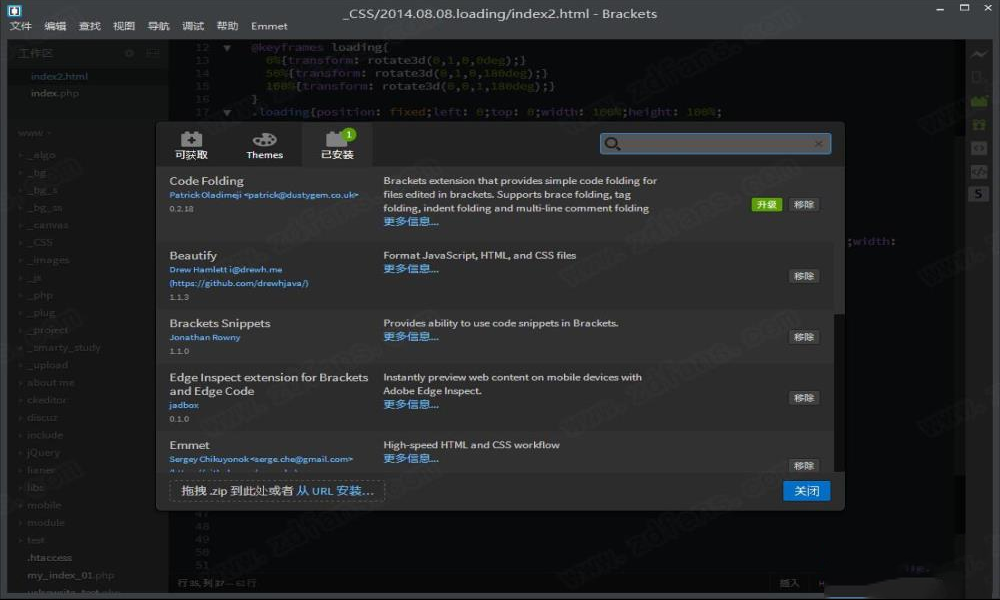Click the S snippets icon in right toolbar

(x=980, y=193)
